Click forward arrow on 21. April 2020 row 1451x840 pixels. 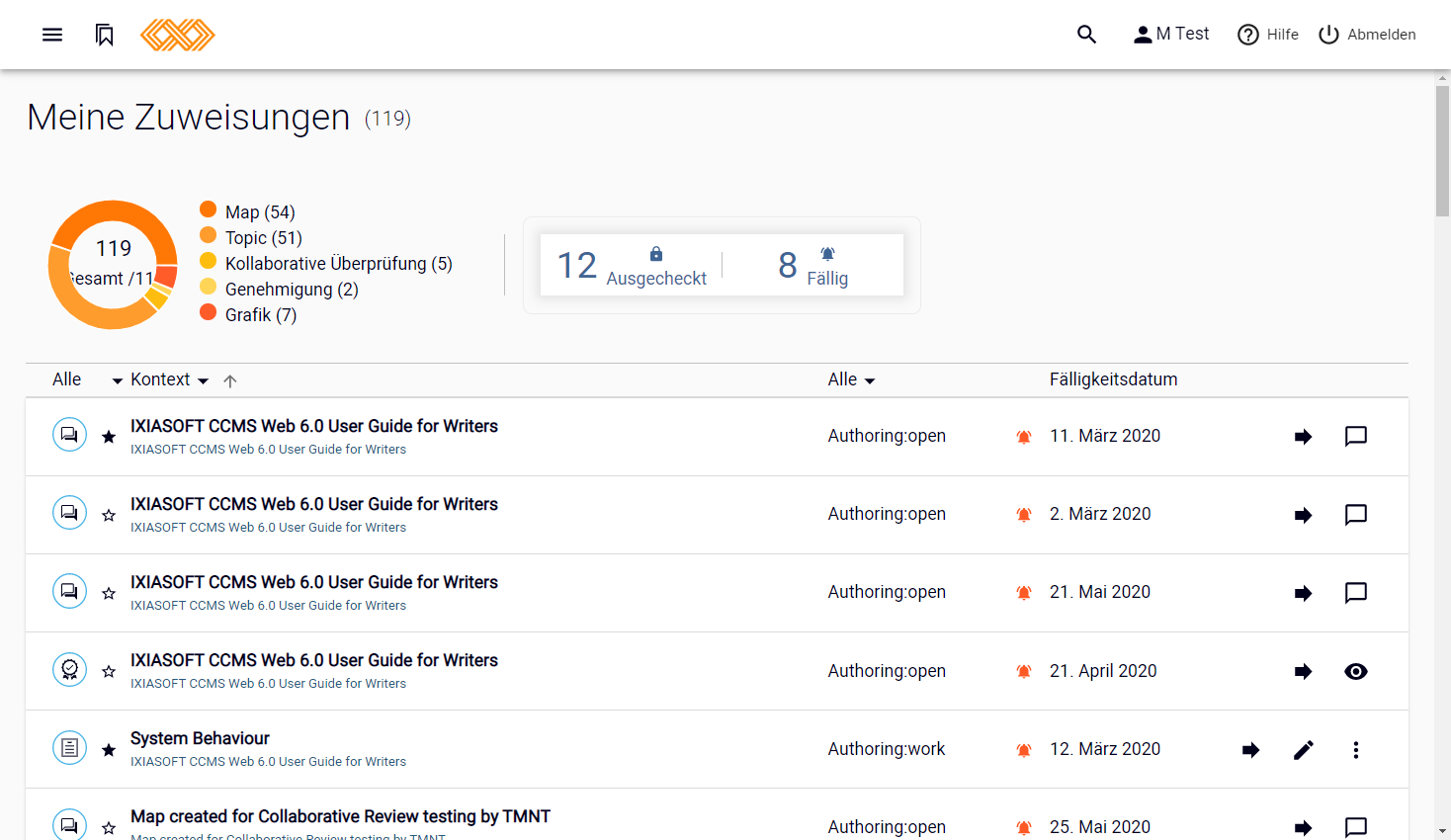1304,671
